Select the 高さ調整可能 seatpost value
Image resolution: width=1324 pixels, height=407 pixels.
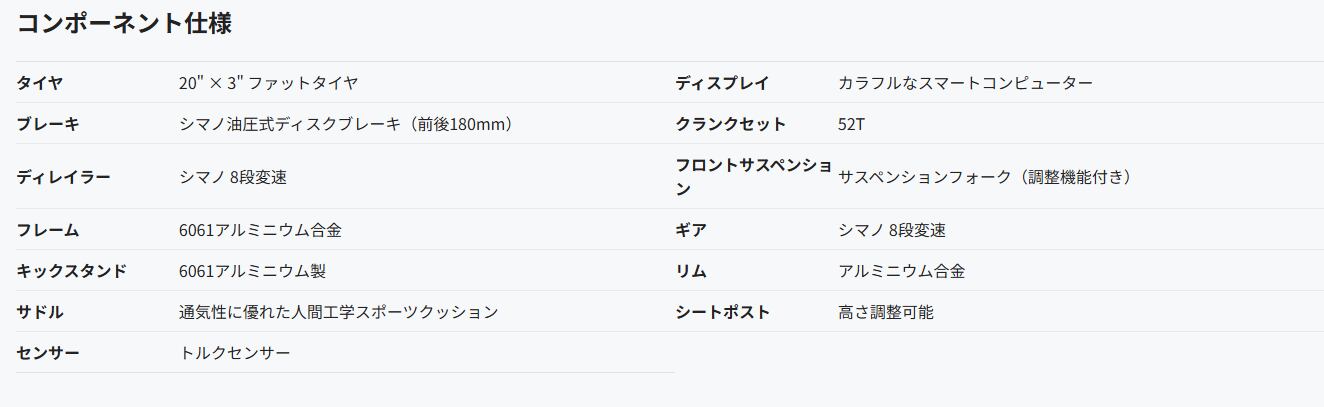click(x=886, y=312)
